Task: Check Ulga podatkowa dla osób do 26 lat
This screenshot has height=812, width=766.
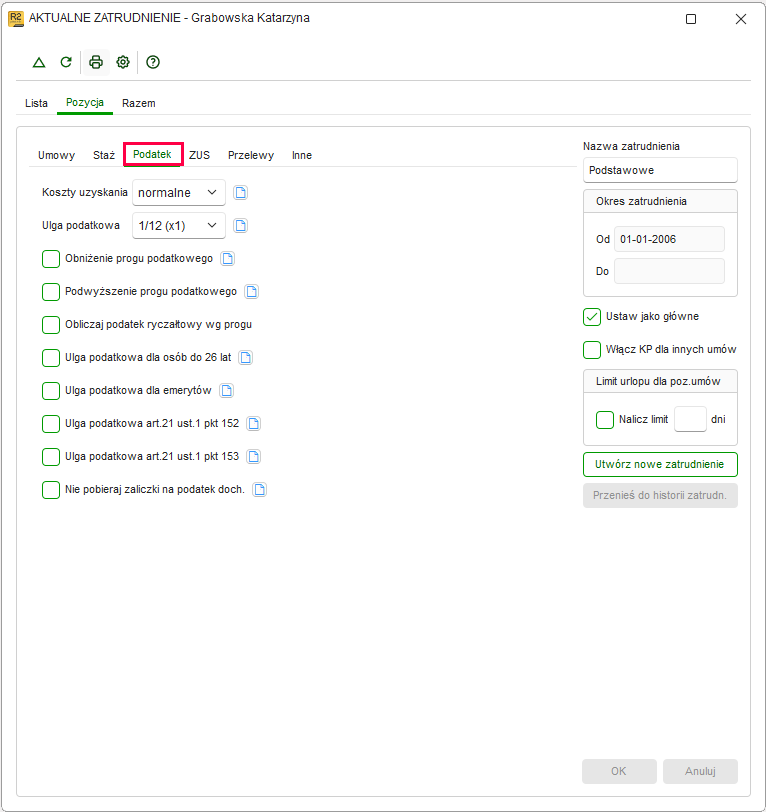Action: coord(51,357)
